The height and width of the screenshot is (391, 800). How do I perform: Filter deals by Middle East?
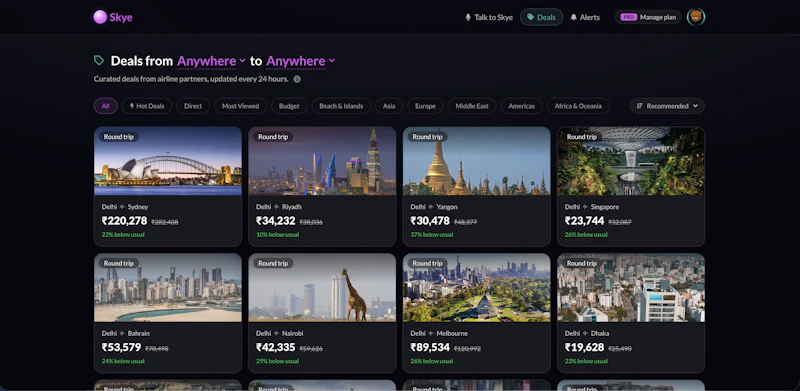472,106
